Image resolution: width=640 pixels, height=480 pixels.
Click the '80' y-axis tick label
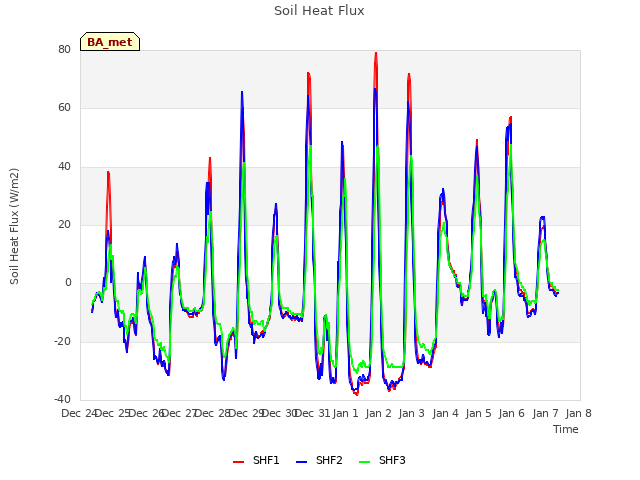(x=64, y=49)
